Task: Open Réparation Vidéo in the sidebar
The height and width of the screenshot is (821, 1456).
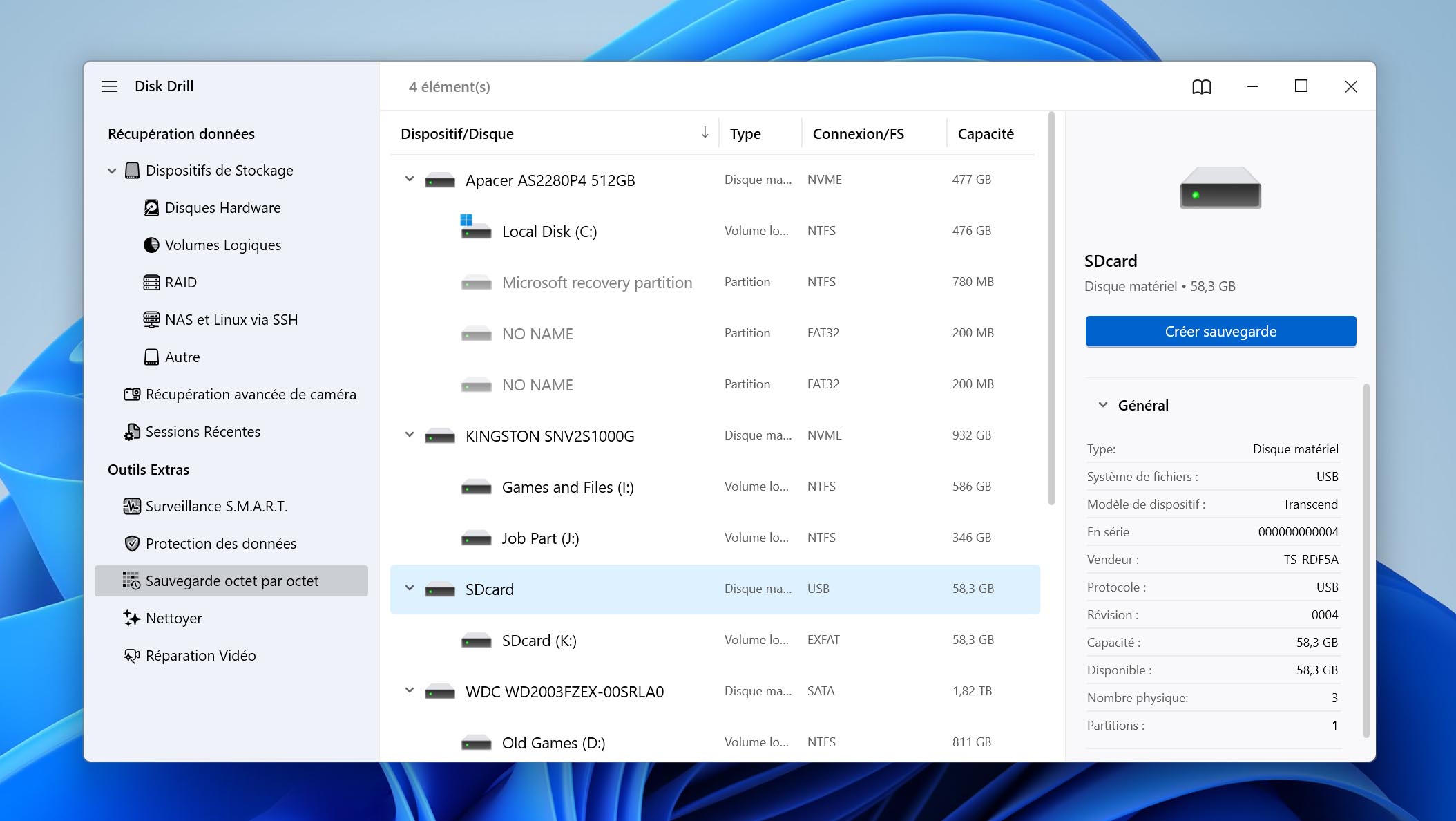Action: point(231,656)
